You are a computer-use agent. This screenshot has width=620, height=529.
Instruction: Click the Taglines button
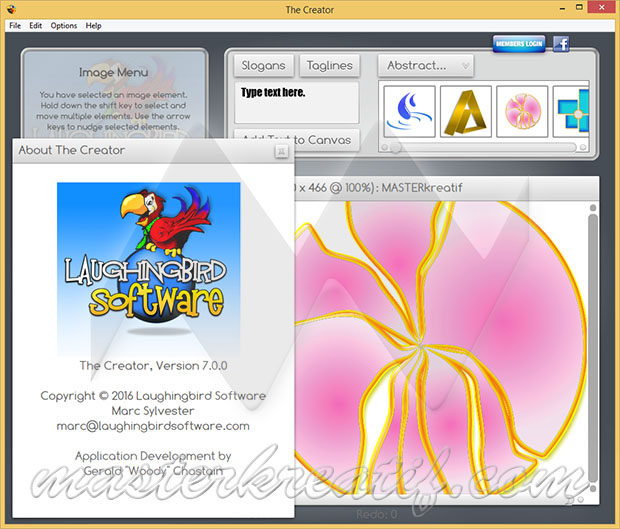click(329, 66)
